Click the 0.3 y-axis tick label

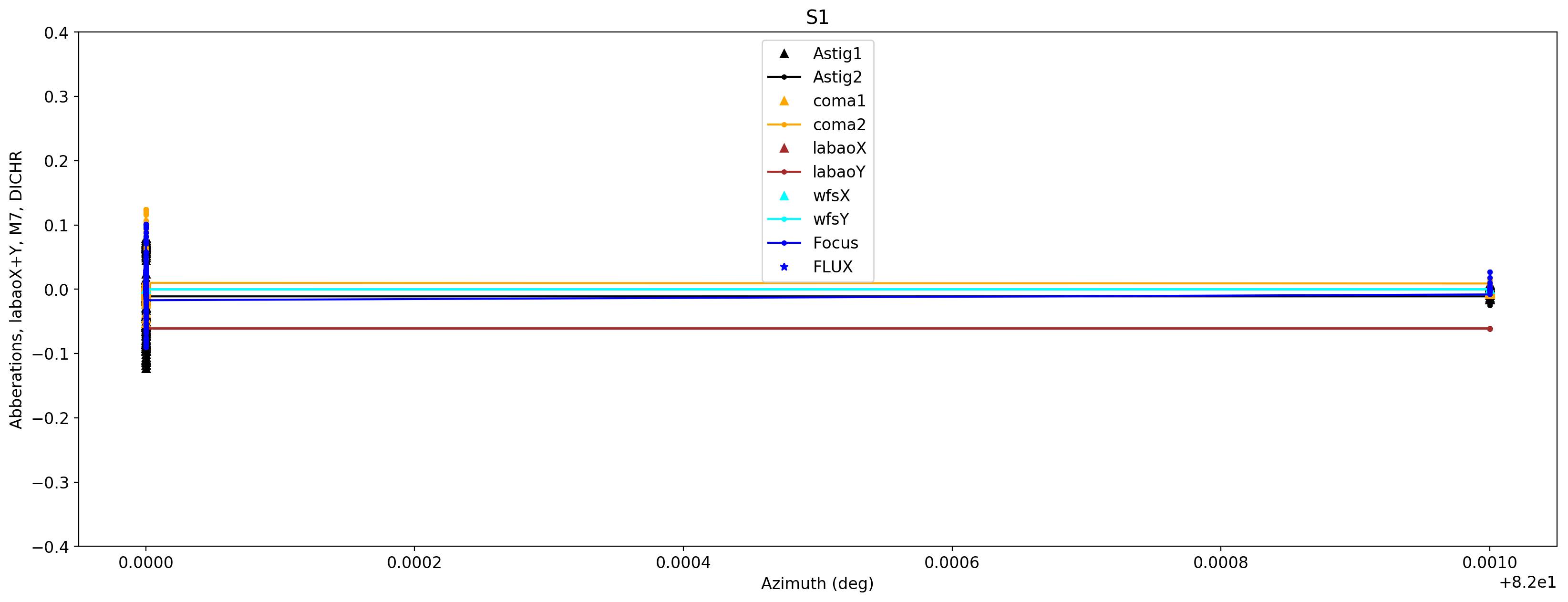point(56,97)
